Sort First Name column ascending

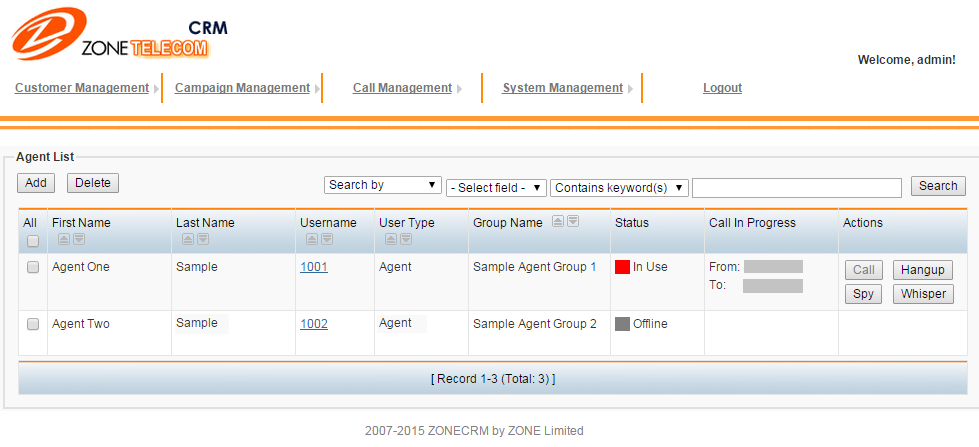tap(63, 240)
